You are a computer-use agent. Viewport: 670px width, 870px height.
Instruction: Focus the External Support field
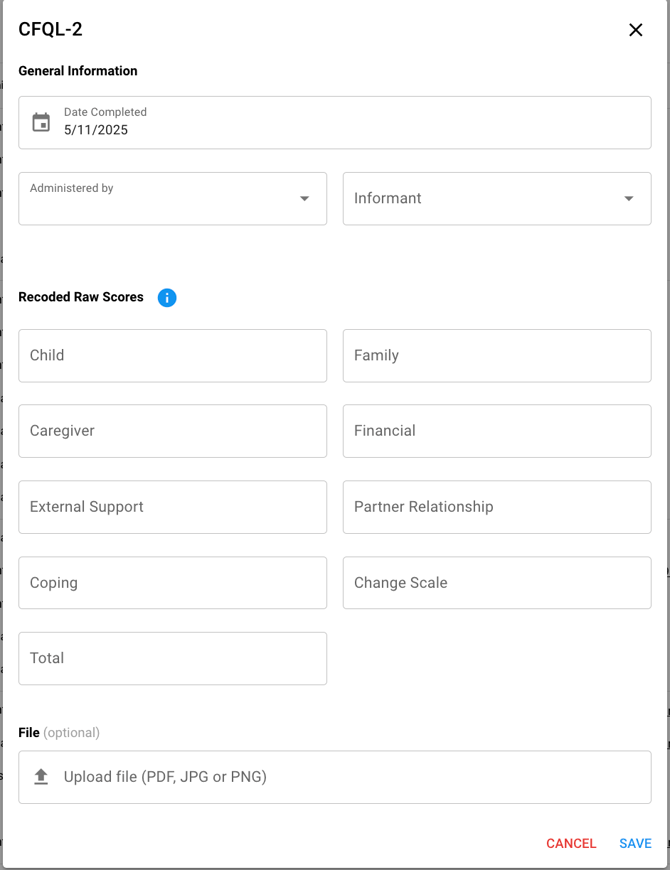[172, 507]
